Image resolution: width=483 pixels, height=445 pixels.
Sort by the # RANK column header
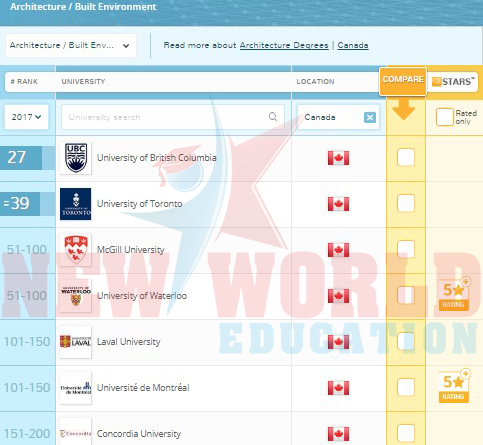pyautogui.click(x=24, y=82)
